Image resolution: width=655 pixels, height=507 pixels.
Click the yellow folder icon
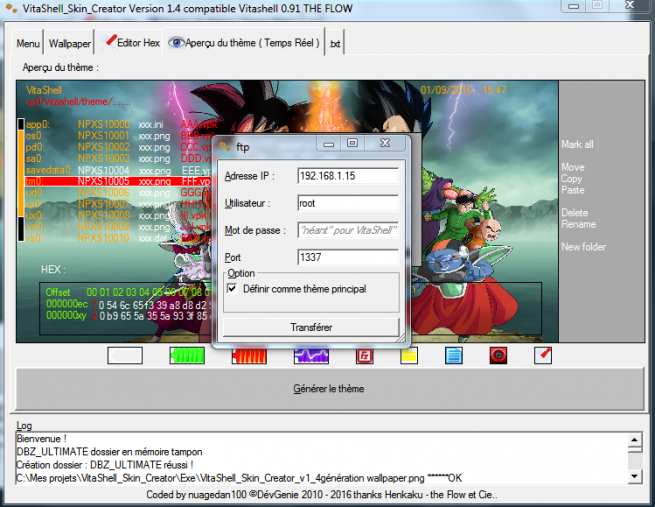point(408,355)
